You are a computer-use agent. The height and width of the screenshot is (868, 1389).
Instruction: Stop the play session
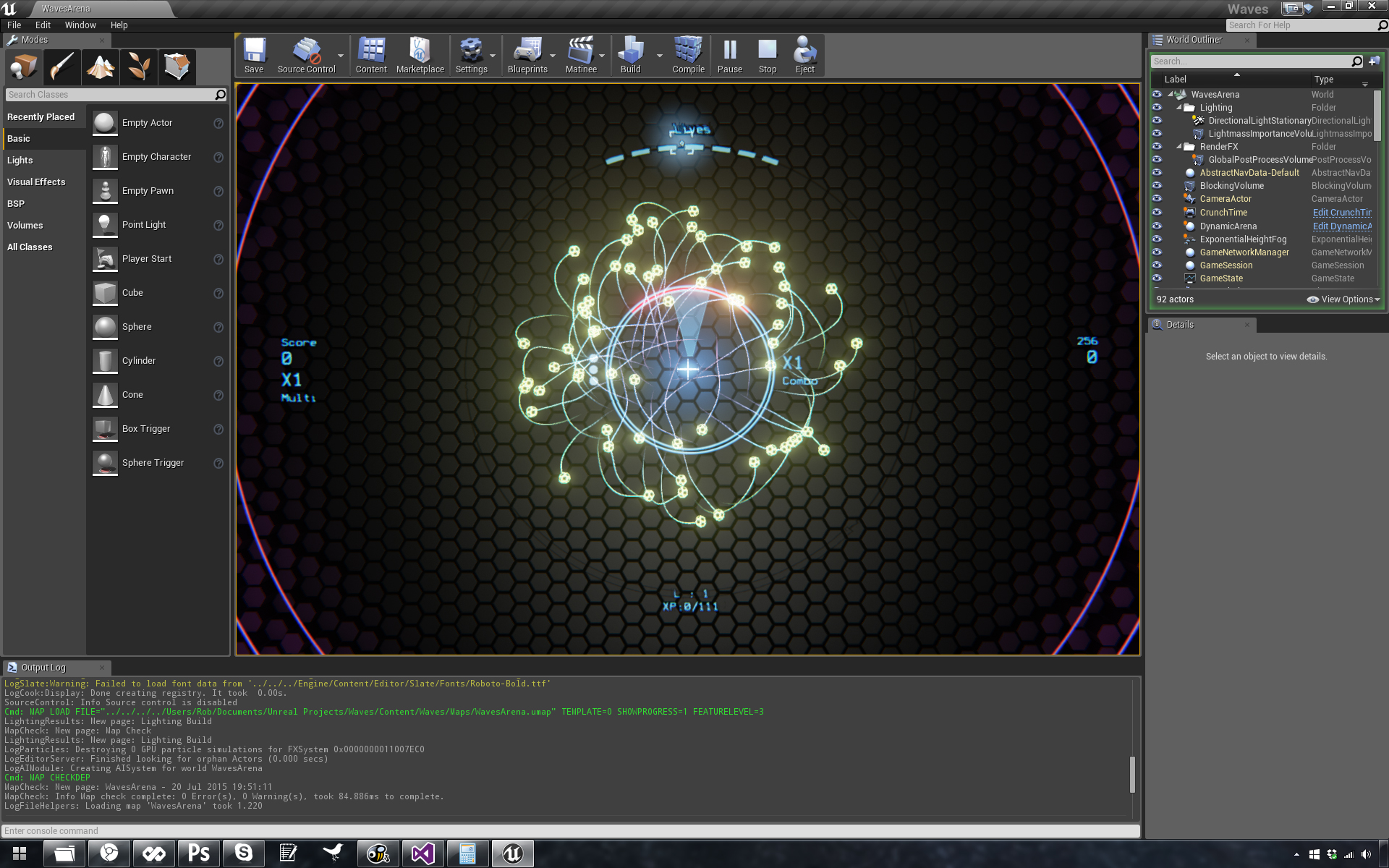768,56
